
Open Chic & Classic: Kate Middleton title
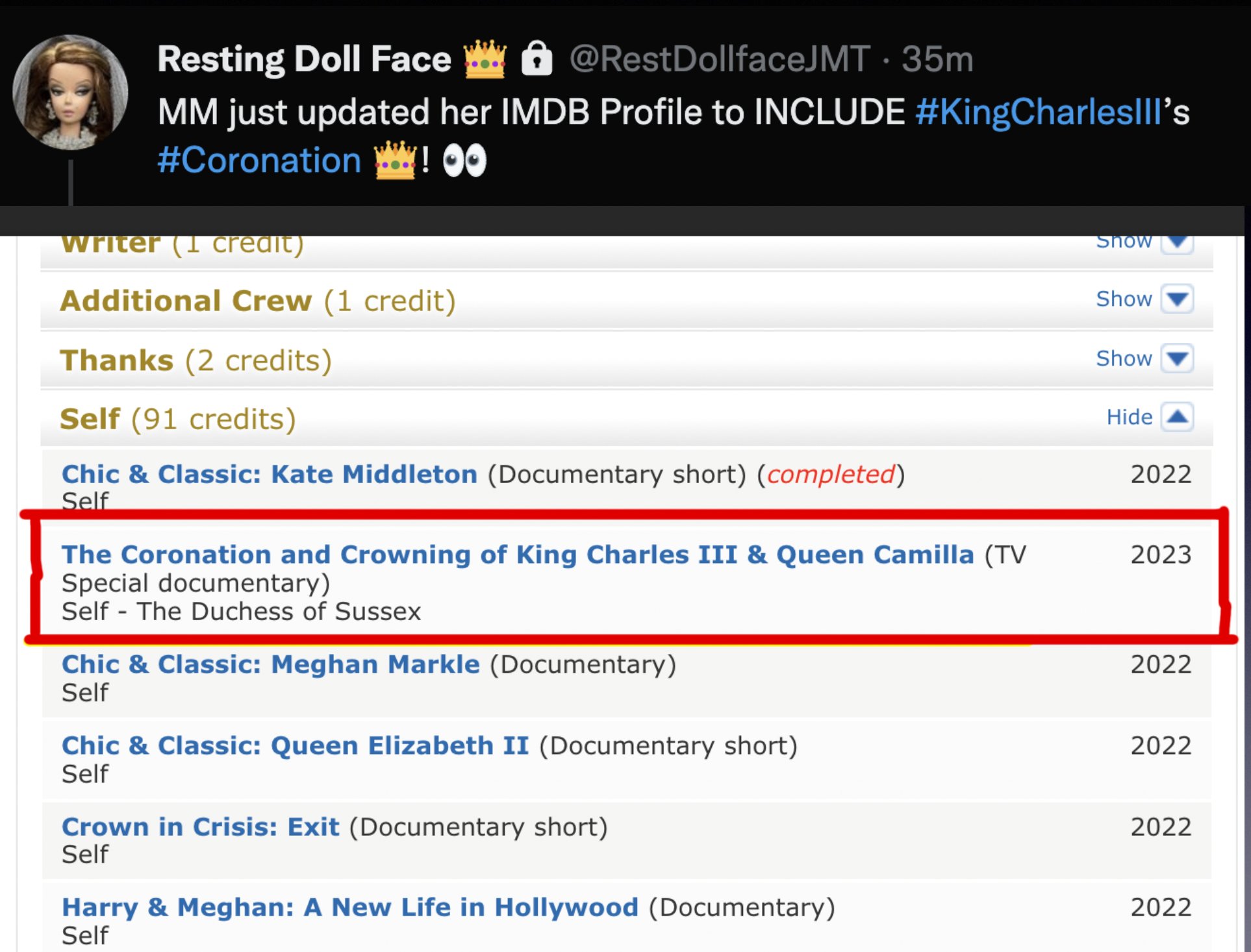[270, 474]
